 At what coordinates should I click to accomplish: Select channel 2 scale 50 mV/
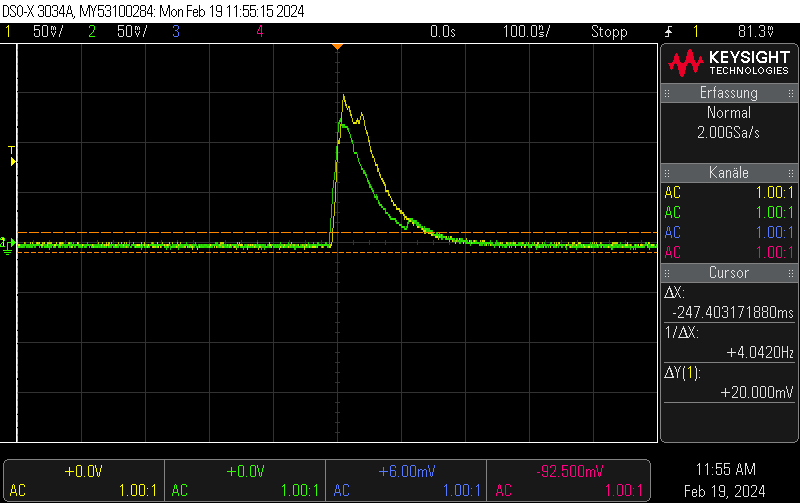coord(132,32)
